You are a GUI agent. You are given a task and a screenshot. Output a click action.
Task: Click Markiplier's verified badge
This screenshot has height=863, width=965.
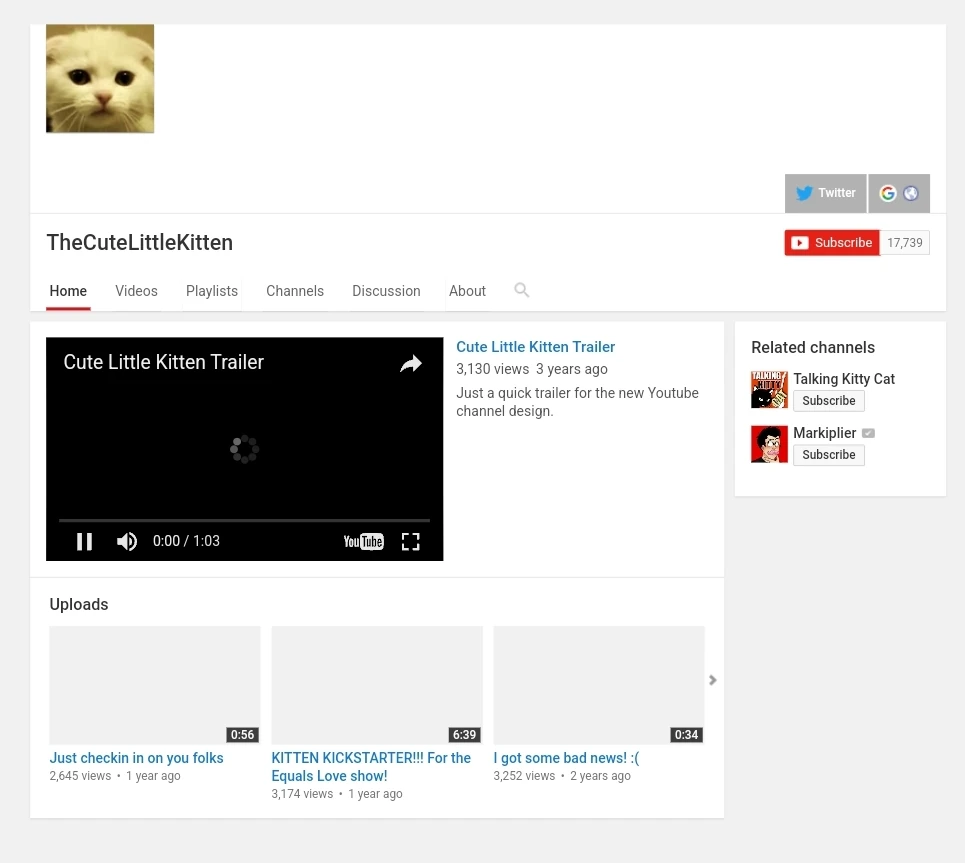pyautogui.click(x=868, y=433)
